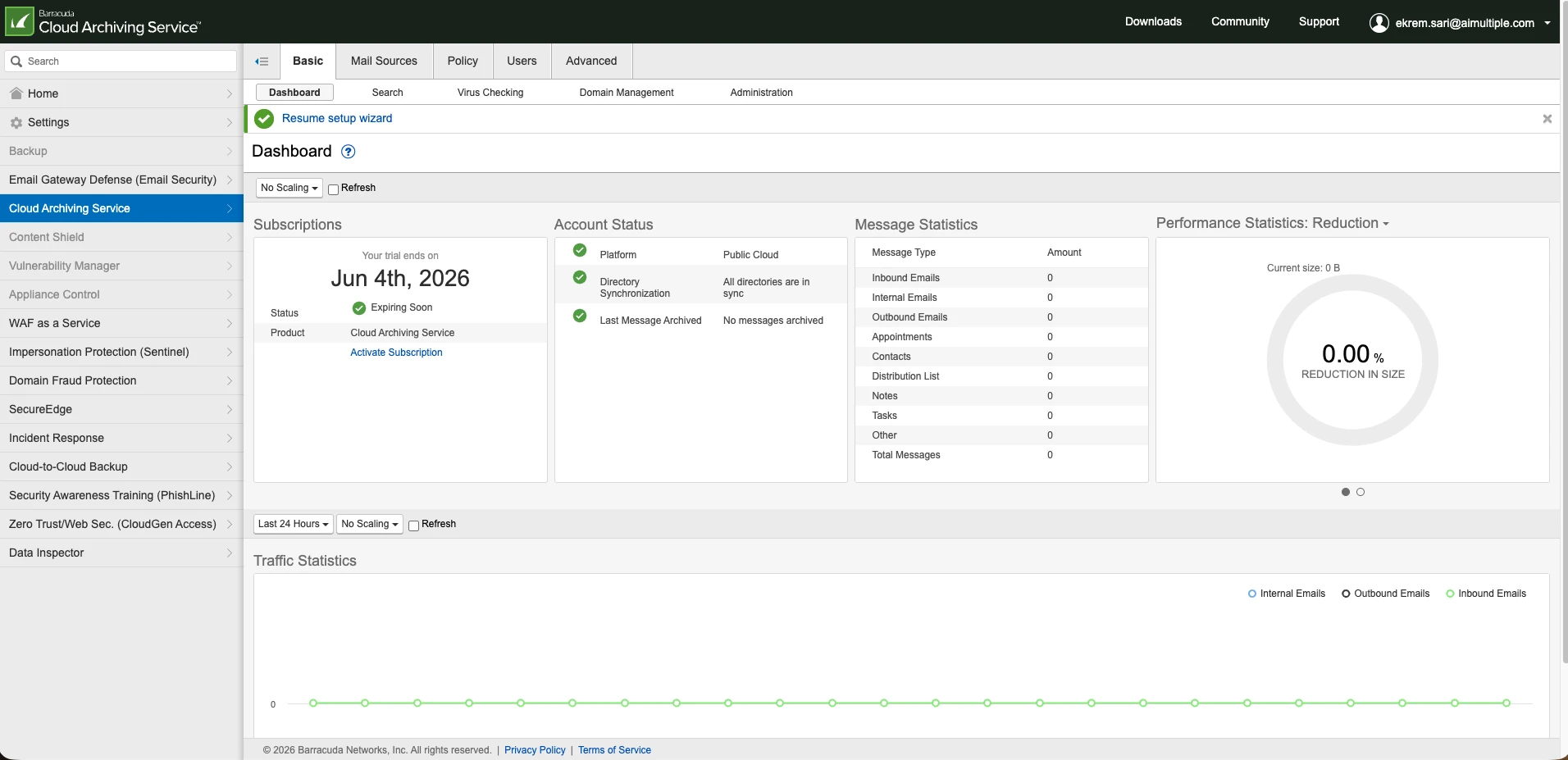Select Cloud Archiving Service in sidebar
Screen dimensions: 1568x760
[x=121, y=208]
